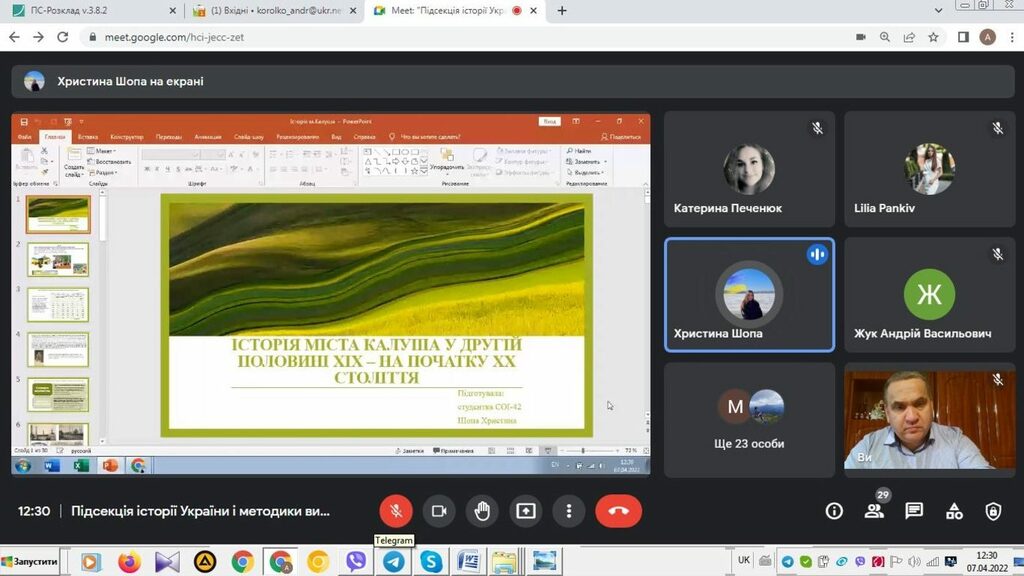Viewport: 1024px width, 576px height.
Task: Open the Chrome three-dot menu
Action: pyautogui.click(x=1010, y=37)
